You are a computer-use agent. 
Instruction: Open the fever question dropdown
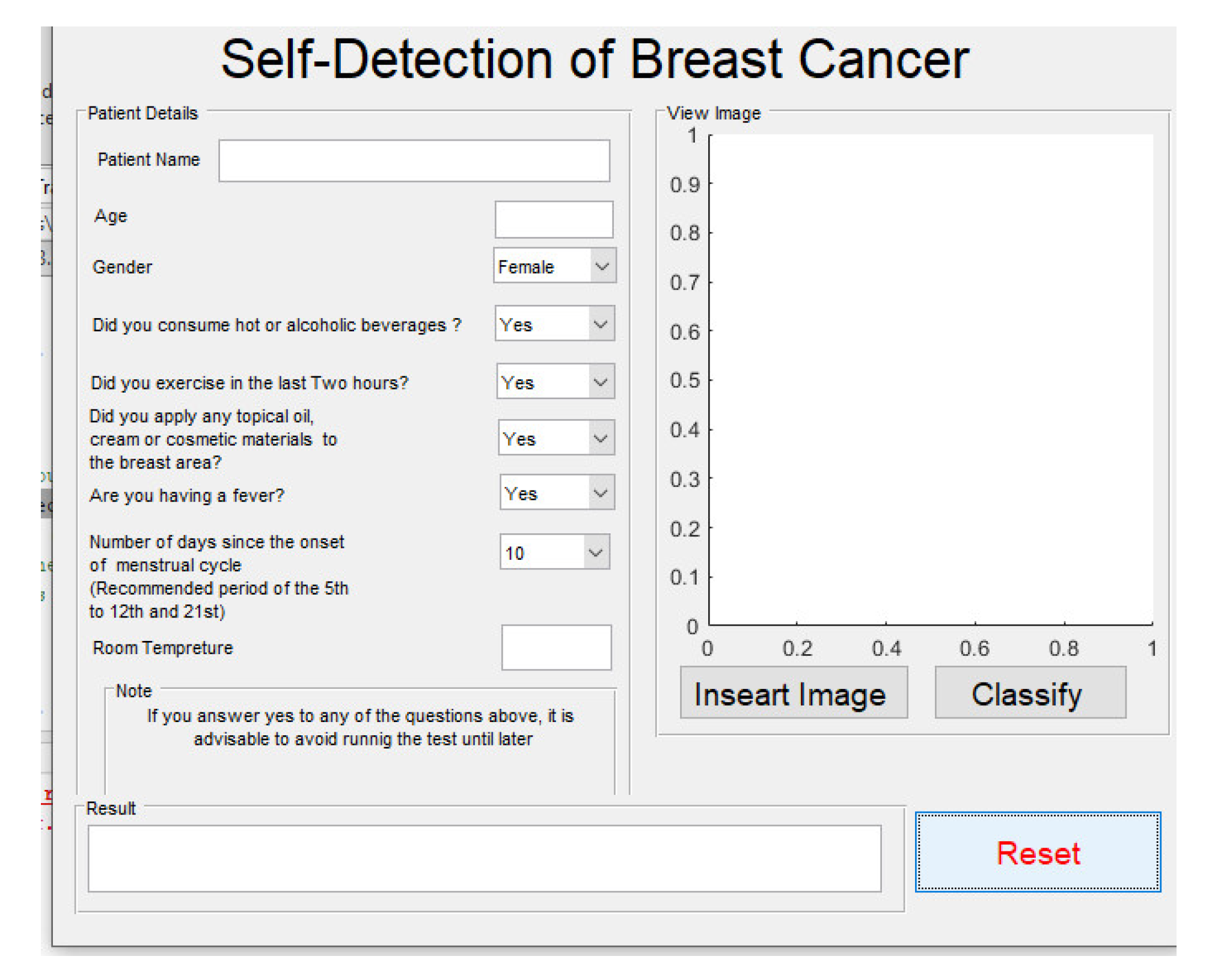601,493
